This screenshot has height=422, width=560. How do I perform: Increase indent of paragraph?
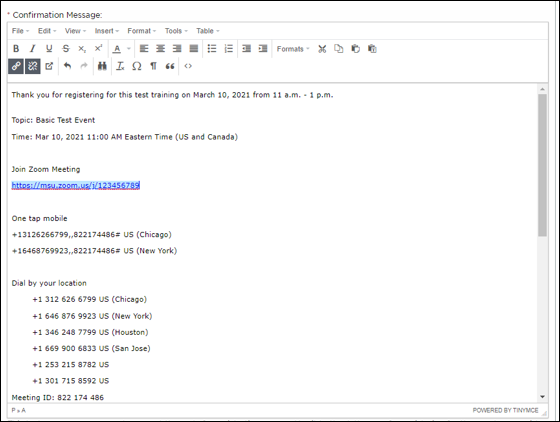263,49
